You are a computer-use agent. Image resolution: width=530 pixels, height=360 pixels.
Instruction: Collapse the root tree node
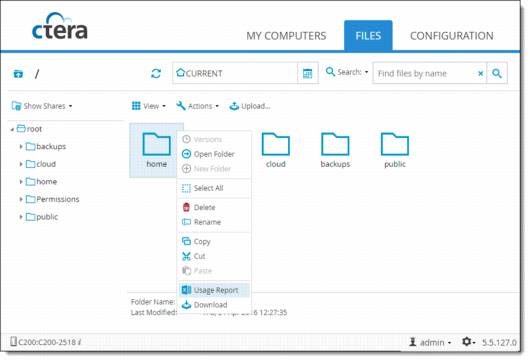(x=12, y=129)
